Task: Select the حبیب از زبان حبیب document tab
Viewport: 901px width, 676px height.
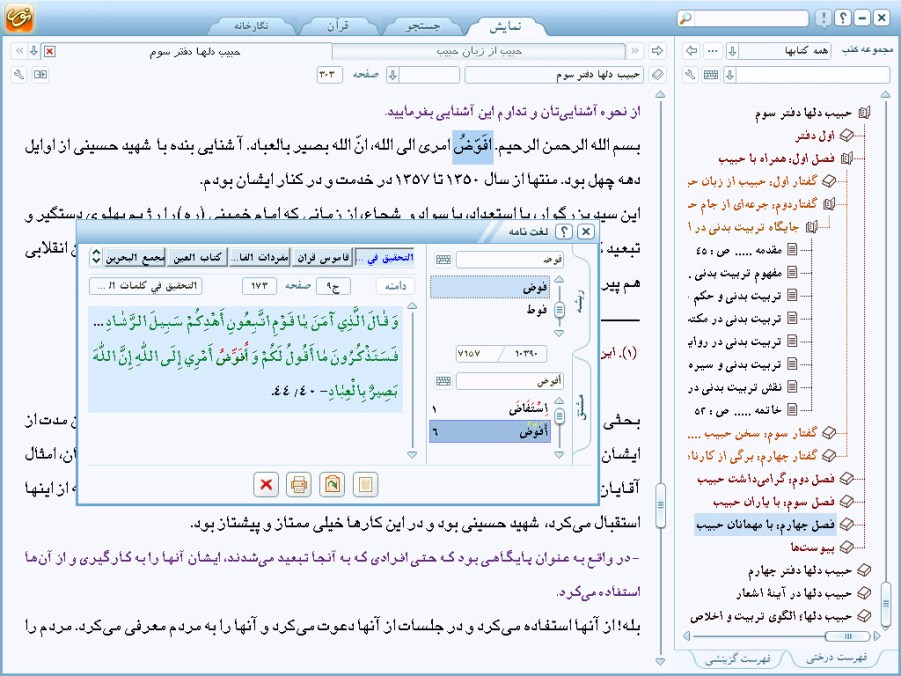Action: click(479, 51)
